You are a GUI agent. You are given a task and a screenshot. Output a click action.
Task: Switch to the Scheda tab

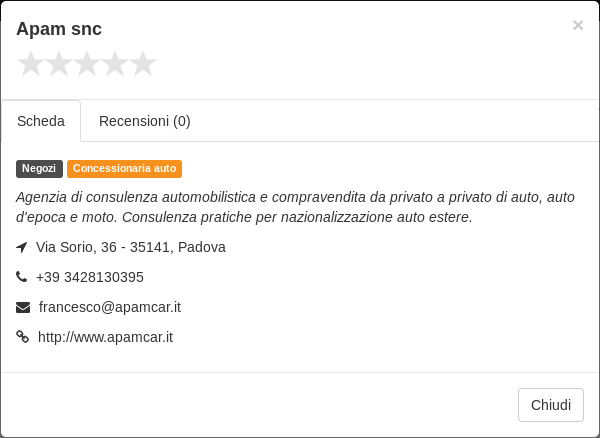(41, 121)
